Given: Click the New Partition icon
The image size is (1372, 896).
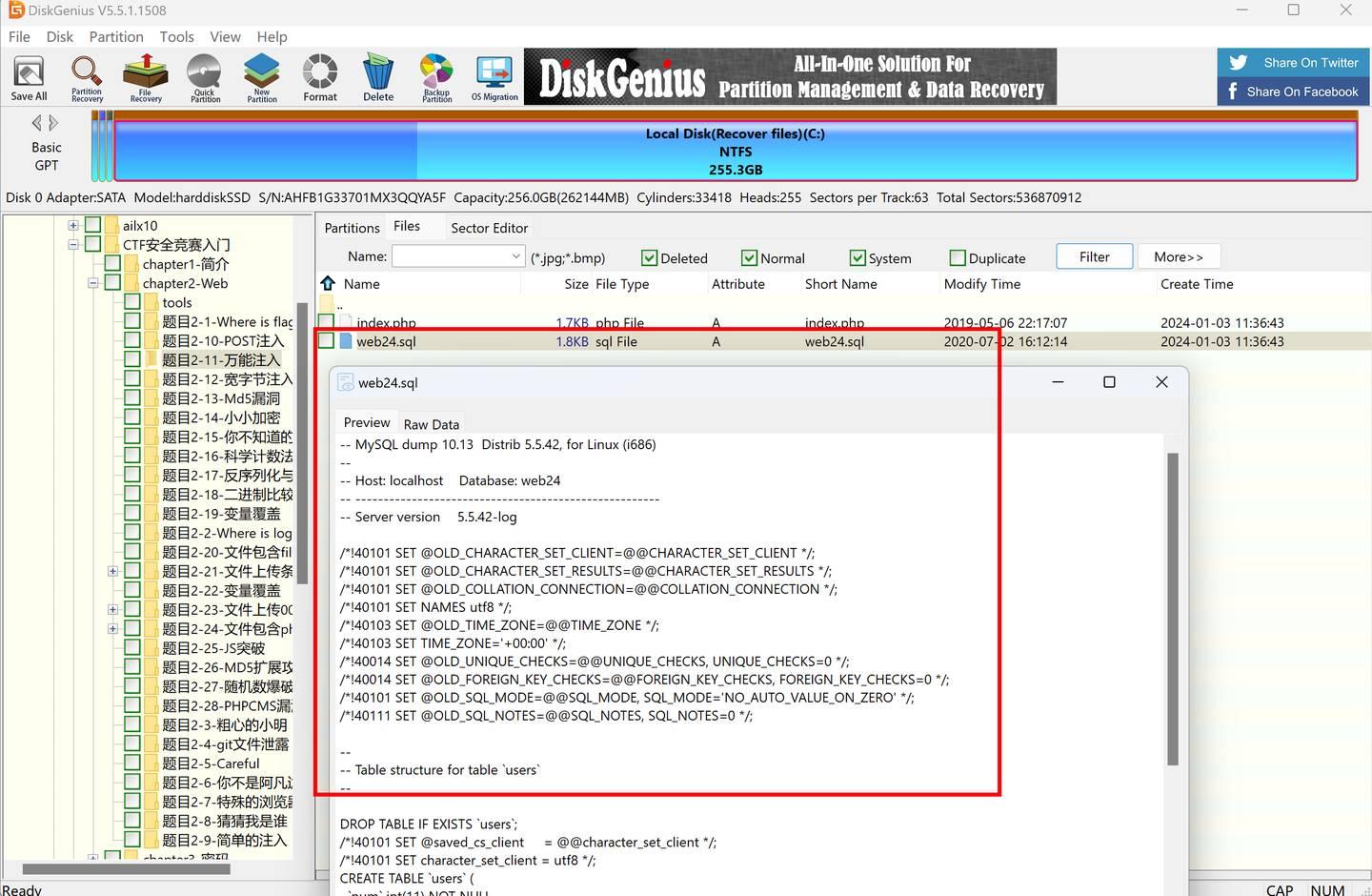Looking at the screenshot, I should pos(262,78).
